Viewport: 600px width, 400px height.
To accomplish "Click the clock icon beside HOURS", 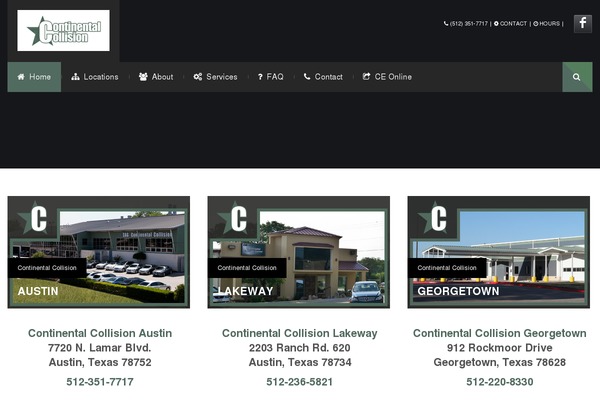I will pos(536,23).
